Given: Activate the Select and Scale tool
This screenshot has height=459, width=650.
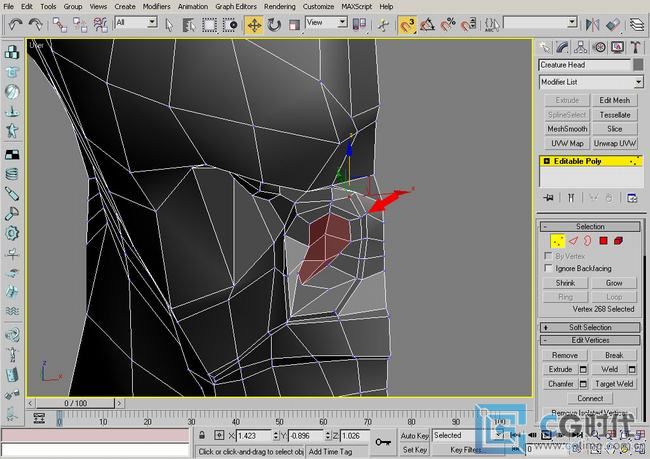Looking at the screenshot, I should [294, 25].
